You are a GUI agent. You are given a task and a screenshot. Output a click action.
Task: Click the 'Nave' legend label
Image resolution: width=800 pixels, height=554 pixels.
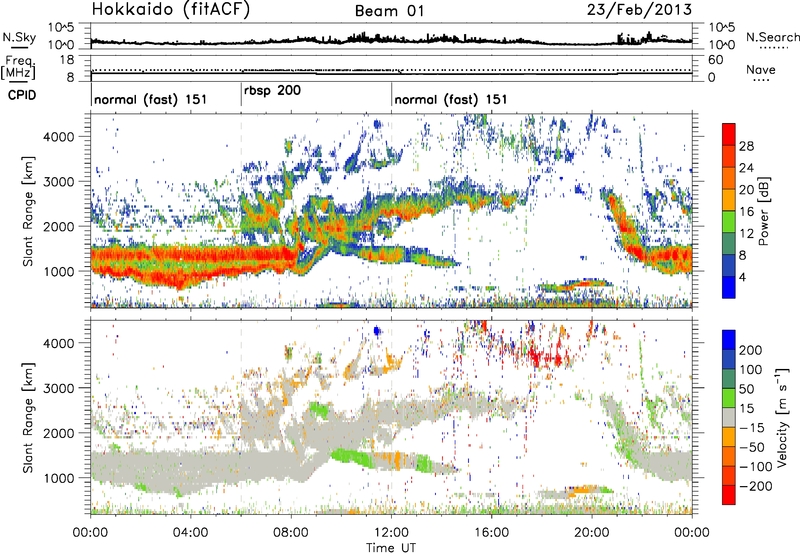tap(760, 70)
